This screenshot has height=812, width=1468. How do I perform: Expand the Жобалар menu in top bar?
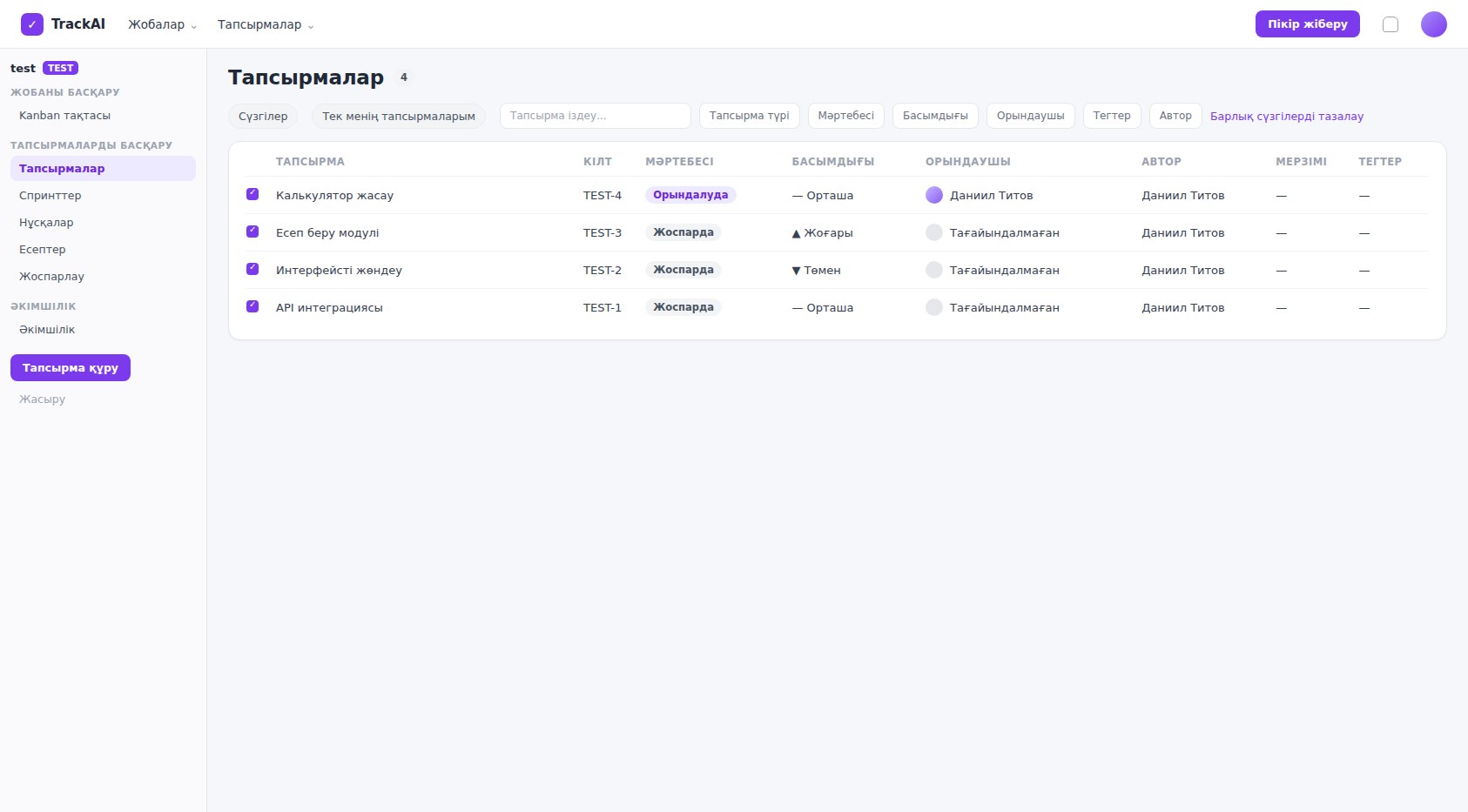pos(163,24)
